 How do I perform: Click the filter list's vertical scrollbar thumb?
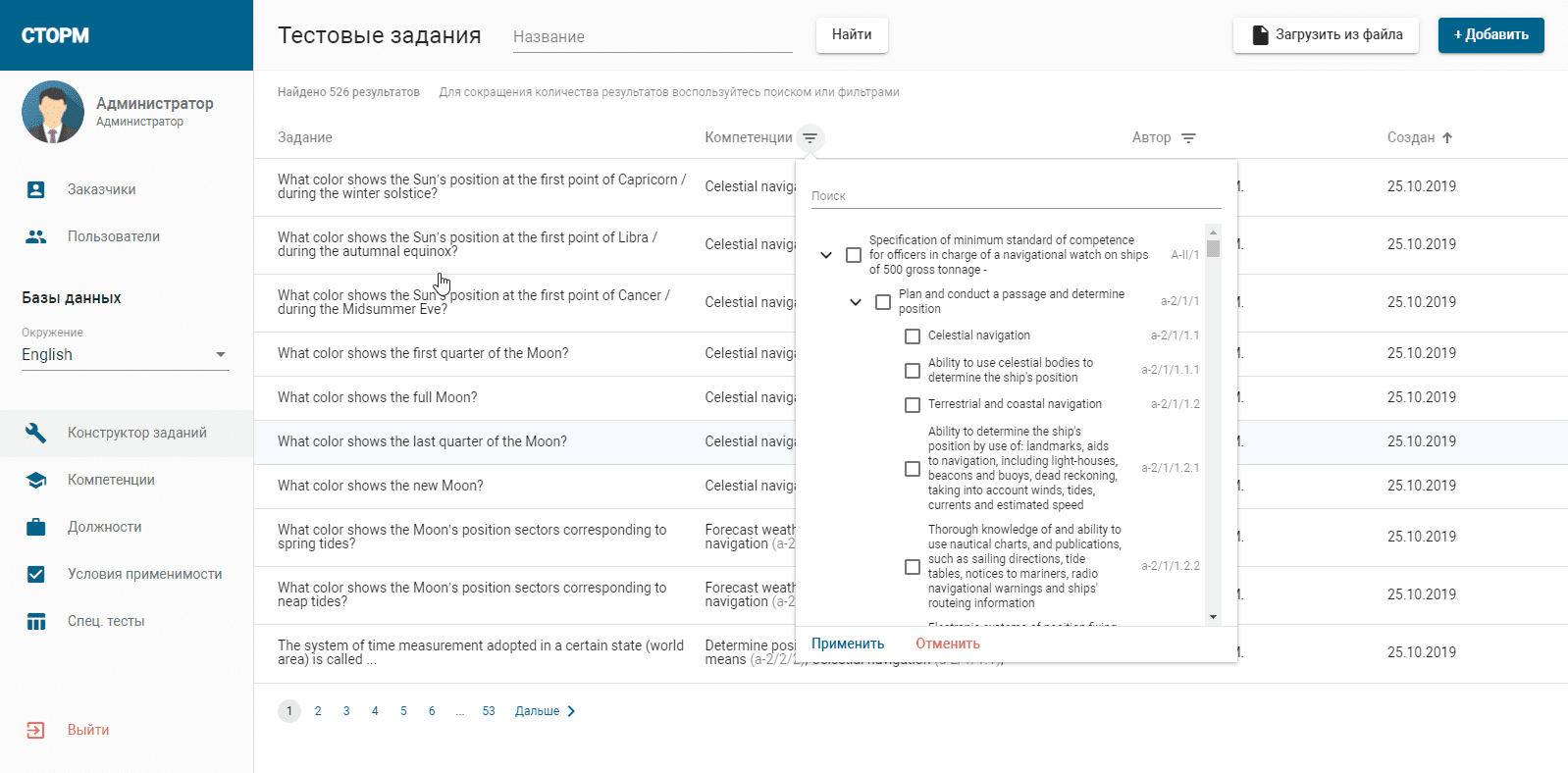[x=1214, y=246]
